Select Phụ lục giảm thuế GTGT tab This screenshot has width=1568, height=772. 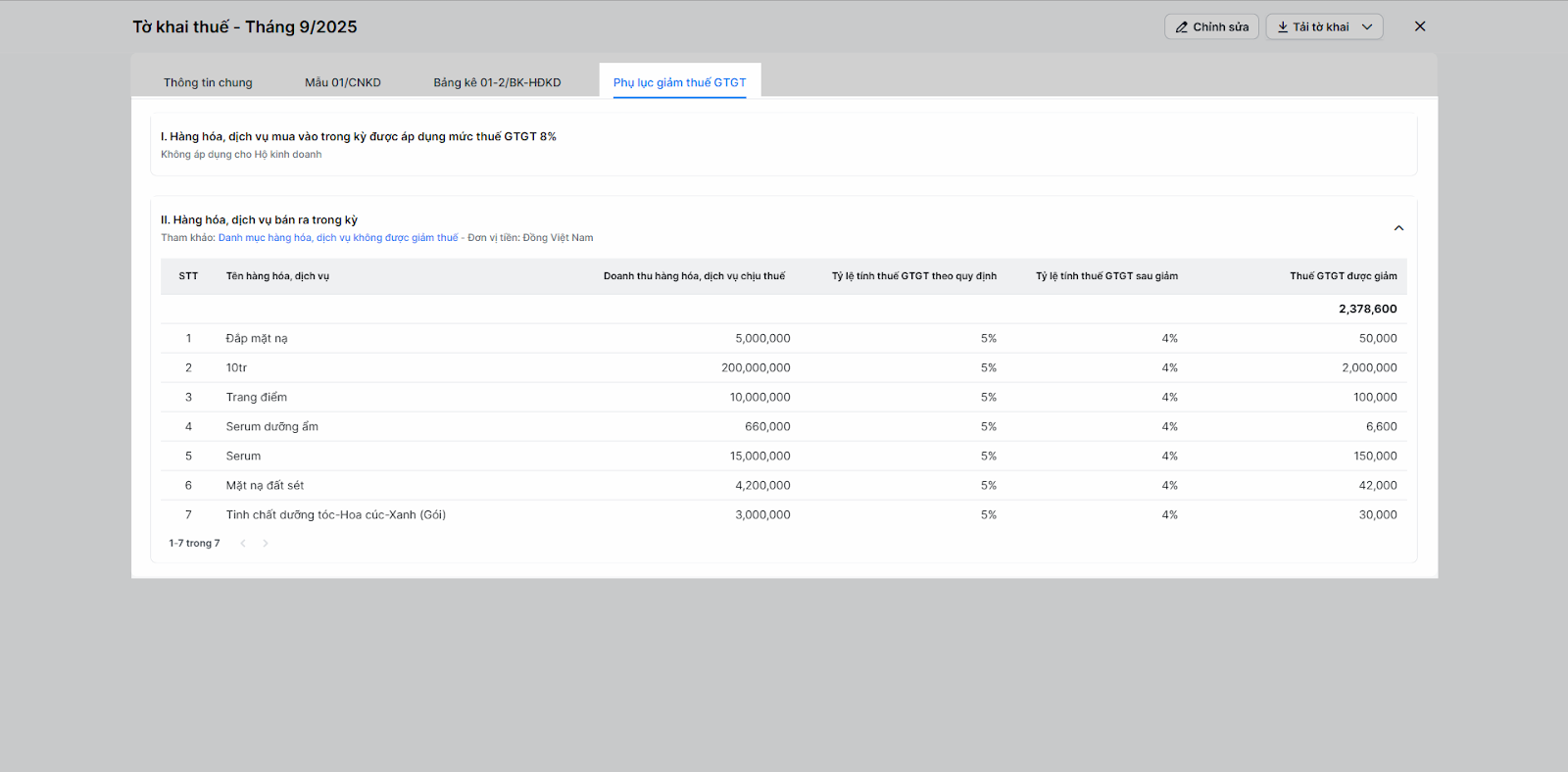click(x=679, y=83)
